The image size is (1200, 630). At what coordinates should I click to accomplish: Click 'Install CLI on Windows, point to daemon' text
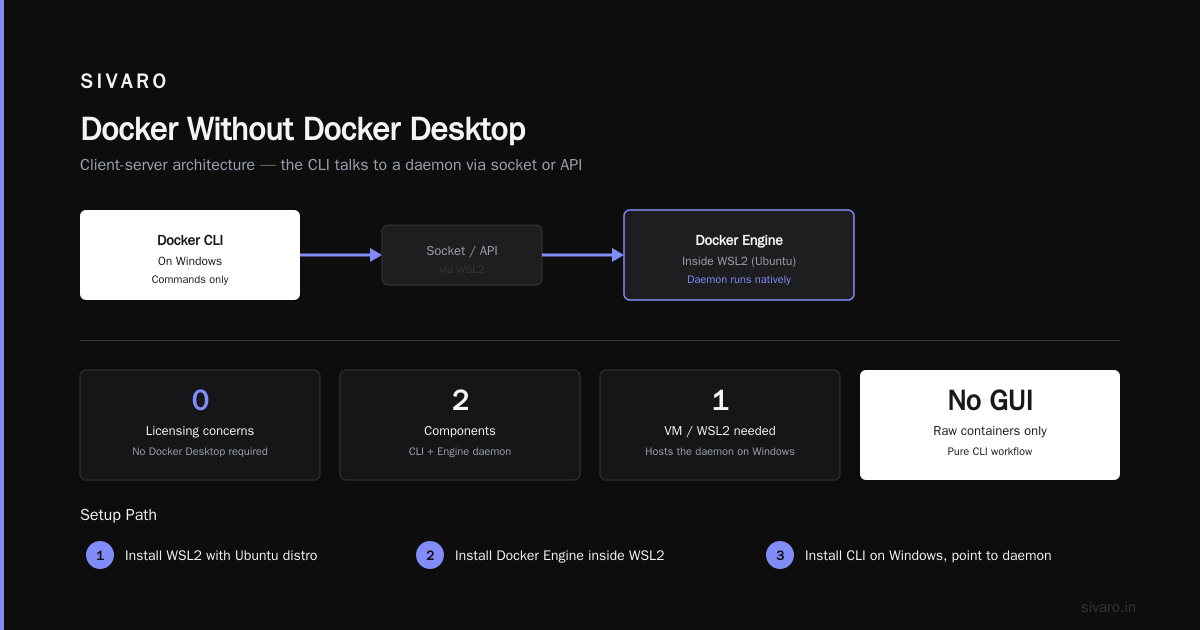pyautogui.click(x=928, y=555)
